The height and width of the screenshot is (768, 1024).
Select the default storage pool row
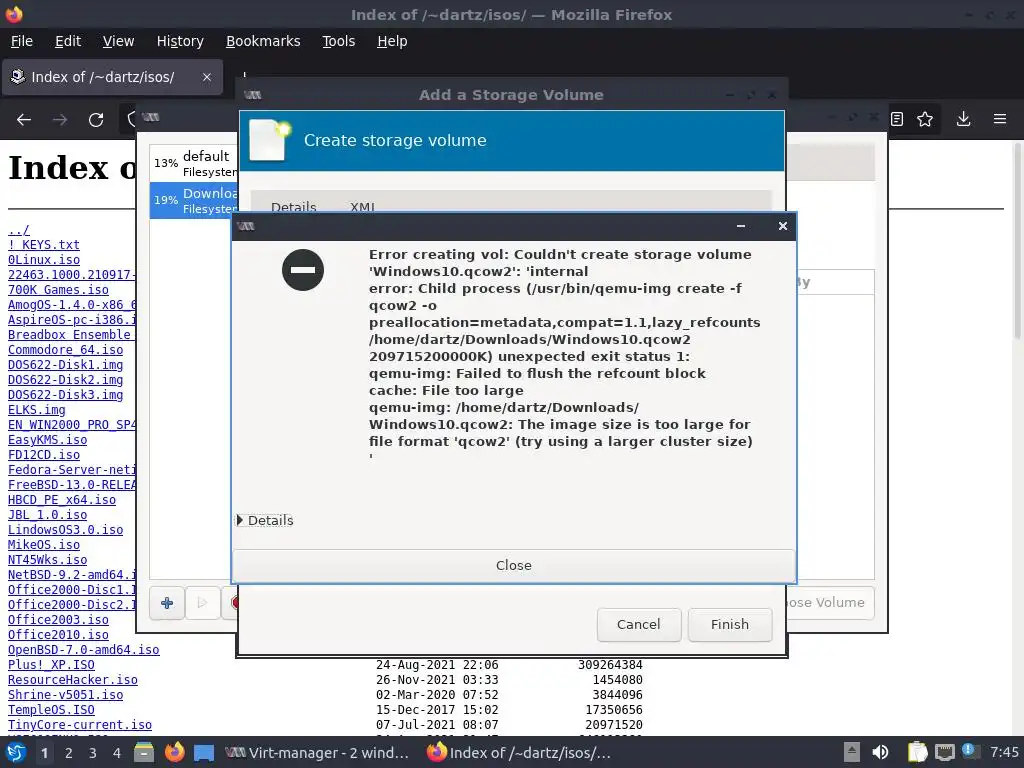[x=195, y=163]
